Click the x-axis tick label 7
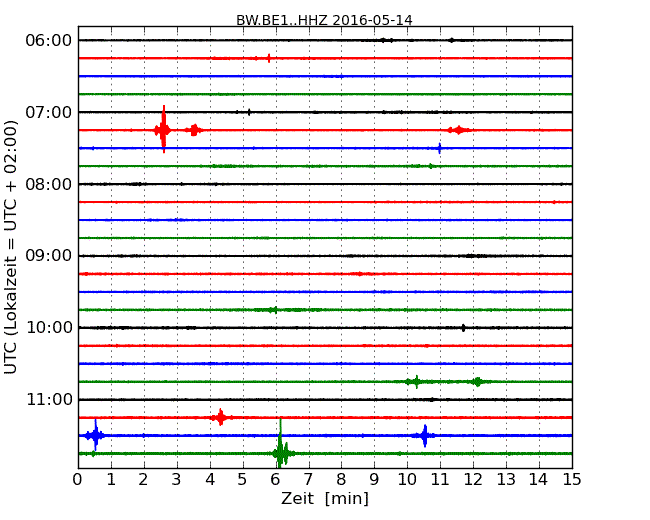This screenshot has height=520, width=650. click(308, 479)
